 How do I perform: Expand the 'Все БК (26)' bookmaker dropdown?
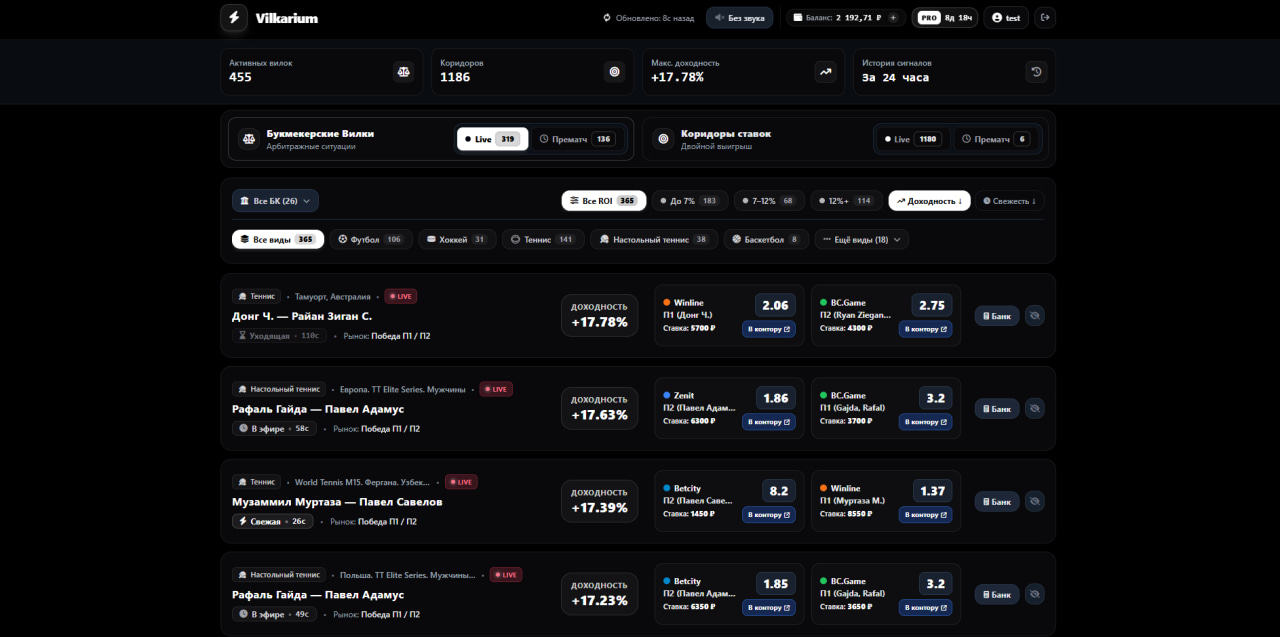click(x=275, y=201)
